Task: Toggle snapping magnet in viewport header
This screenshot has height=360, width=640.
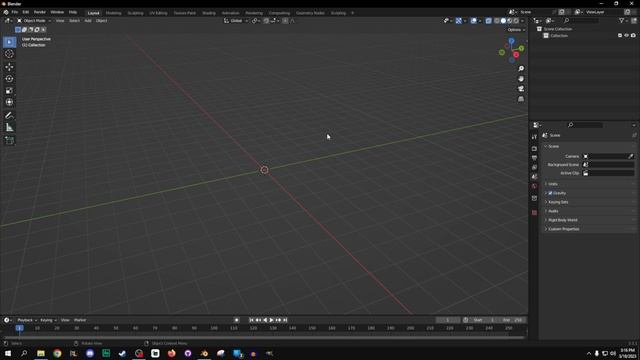Action: point(266,21)
